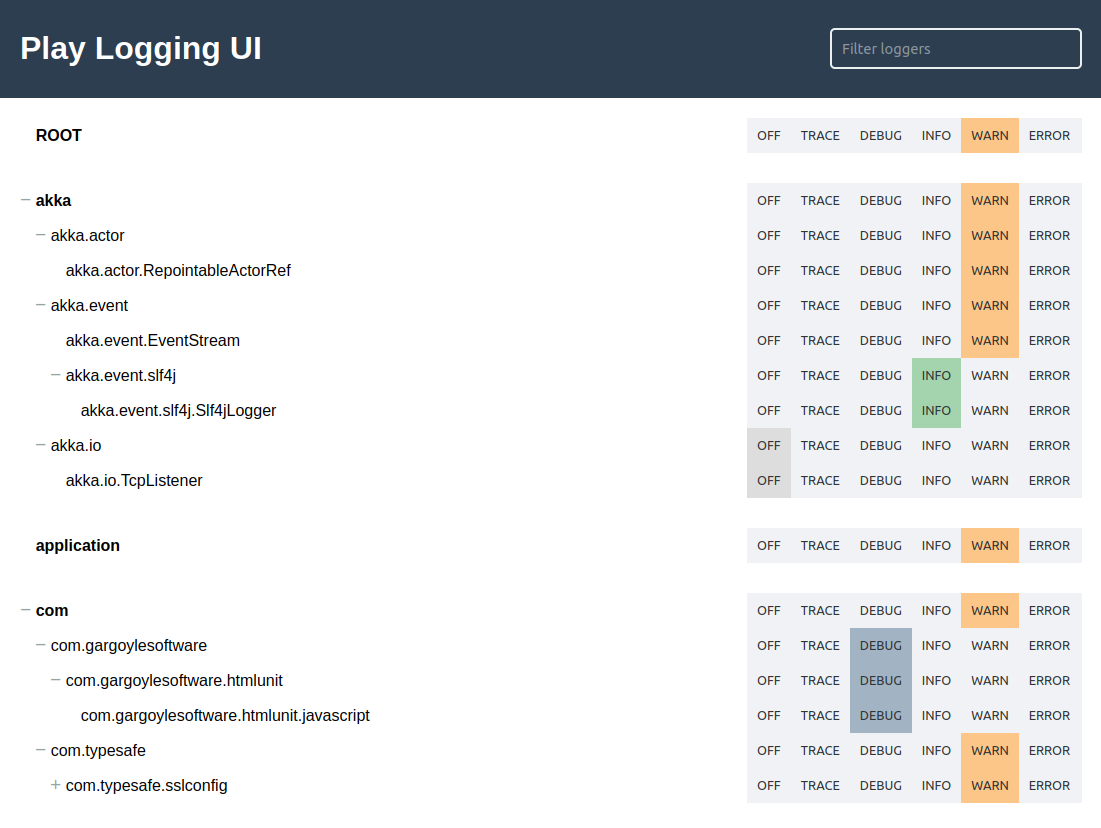Set ROOT logger level to INFO
This screenshot has width=1101, height=828.
936,136
